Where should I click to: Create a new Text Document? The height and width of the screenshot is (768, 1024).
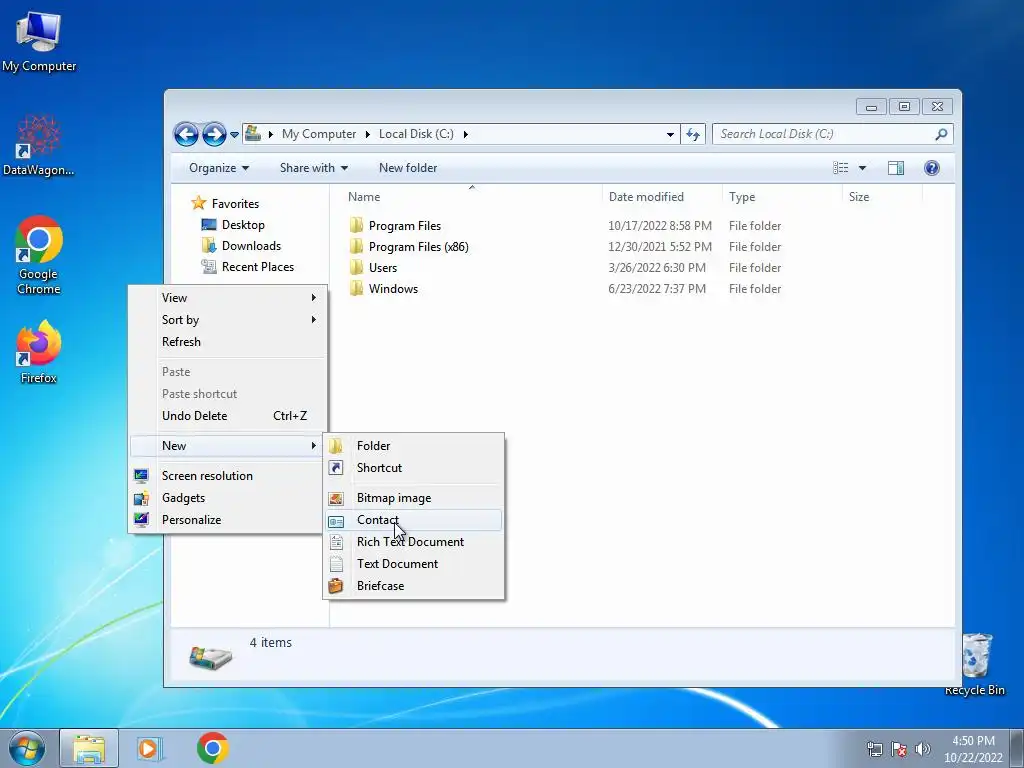(414, 564)
